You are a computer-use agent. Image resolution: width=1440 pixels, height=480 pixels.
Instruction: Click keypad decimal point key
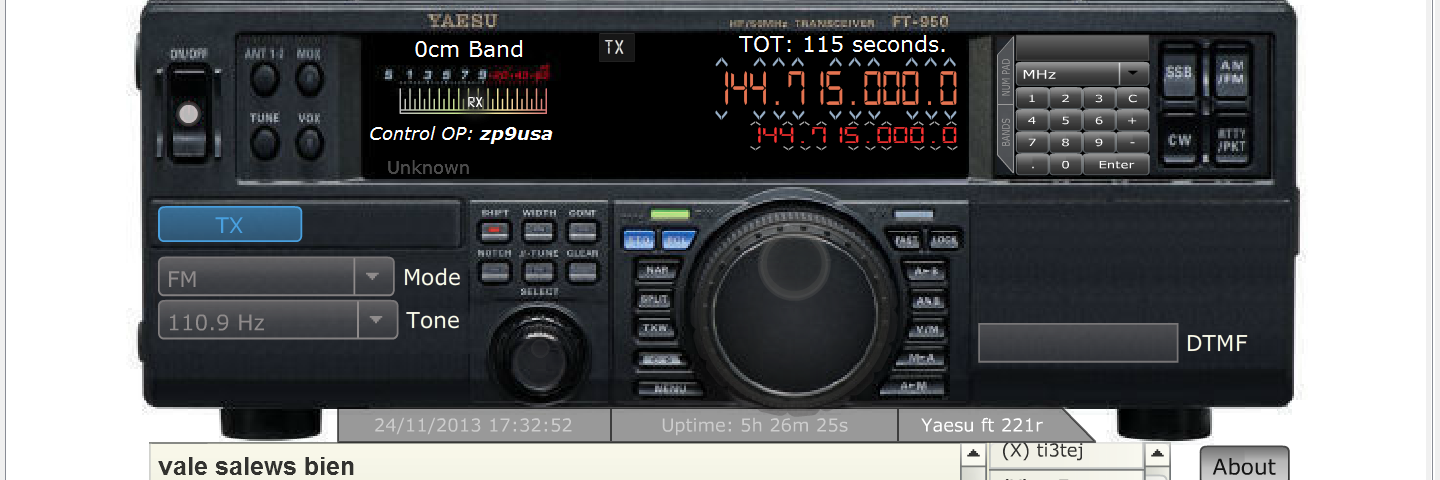pyautogui.click(x=1032, y=165)
